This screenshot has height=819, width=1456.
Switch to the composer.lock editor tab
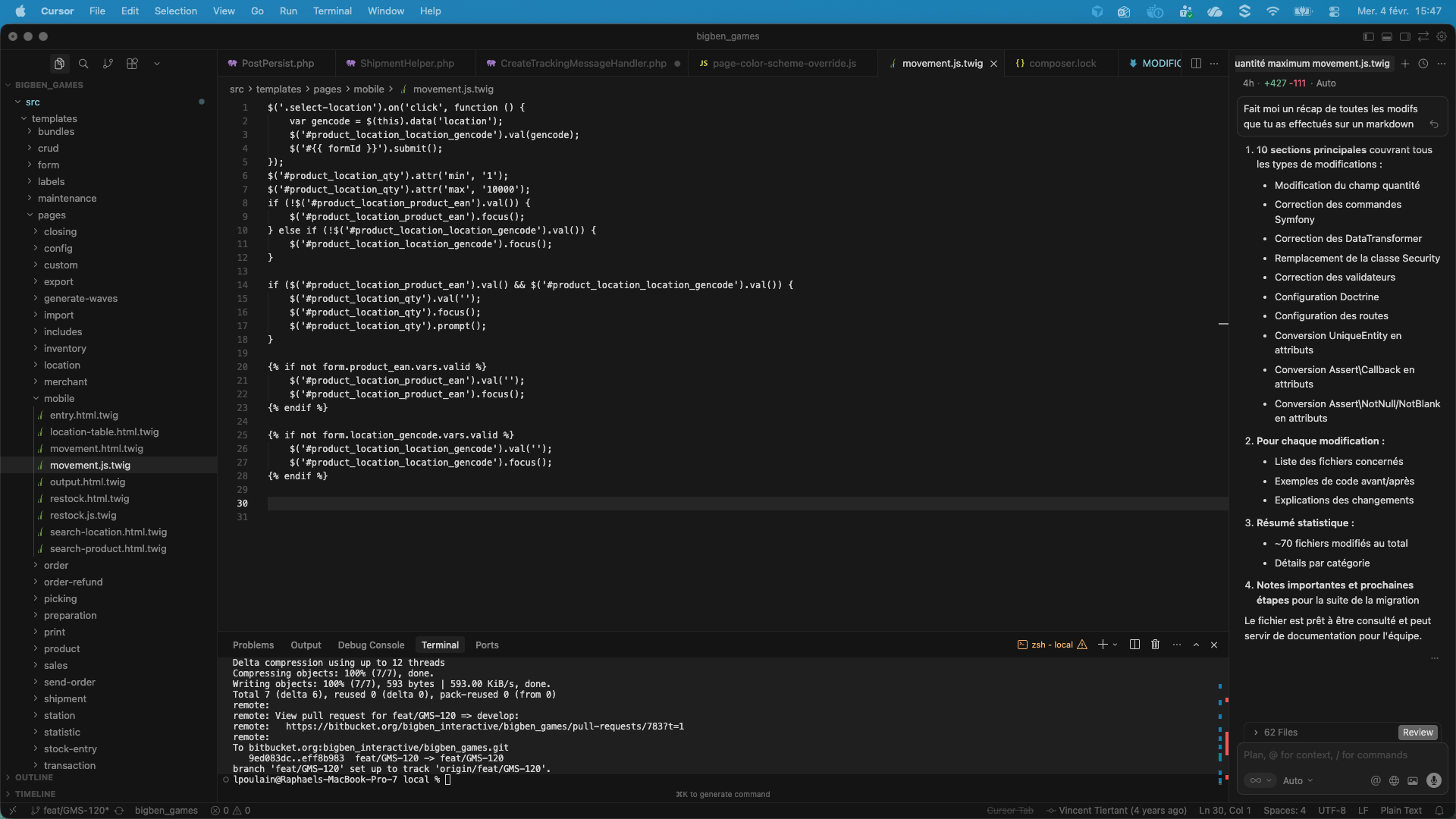tap(1062, 64)
